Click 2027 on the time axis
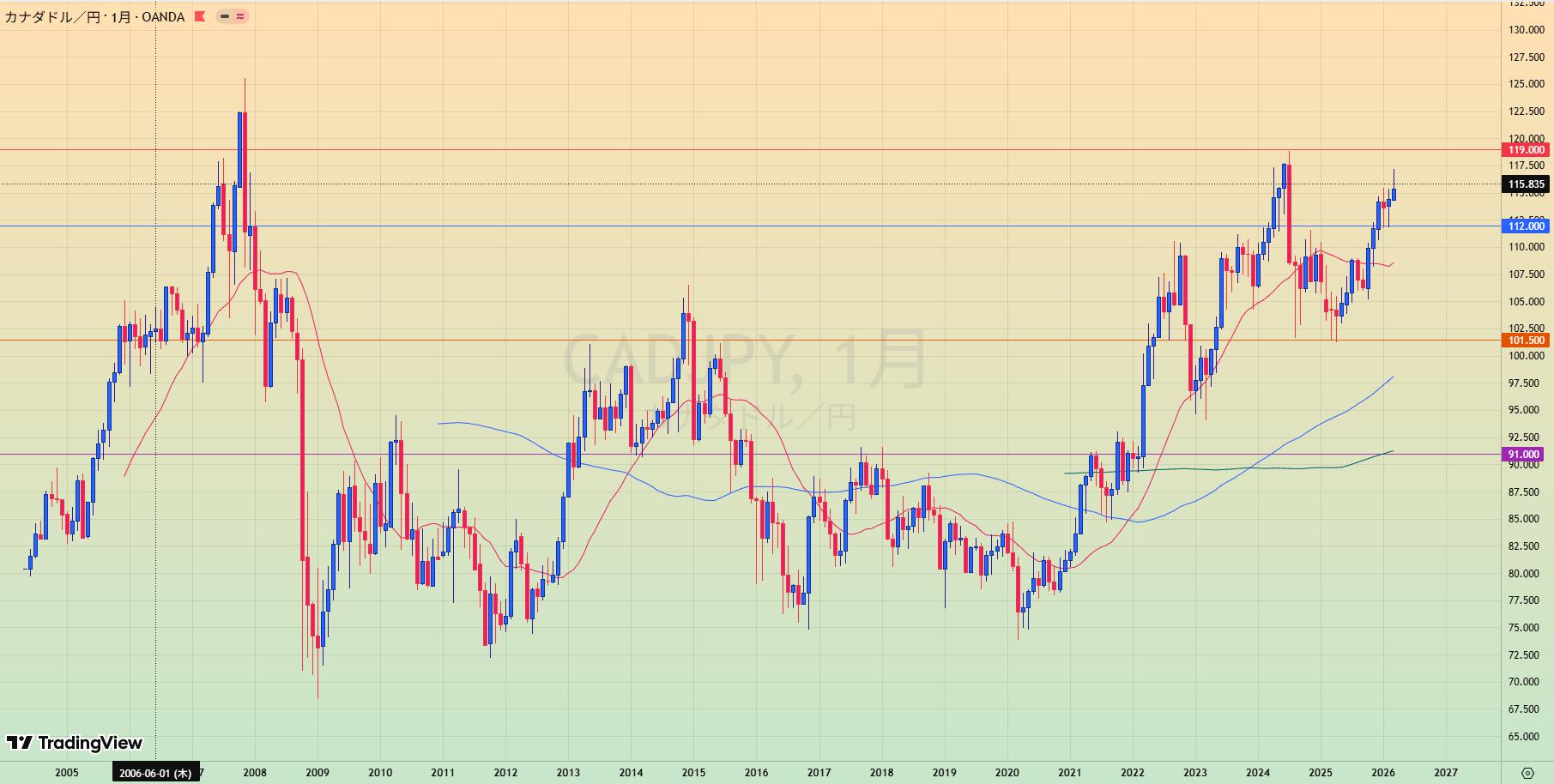 [x=1445, y=773]
